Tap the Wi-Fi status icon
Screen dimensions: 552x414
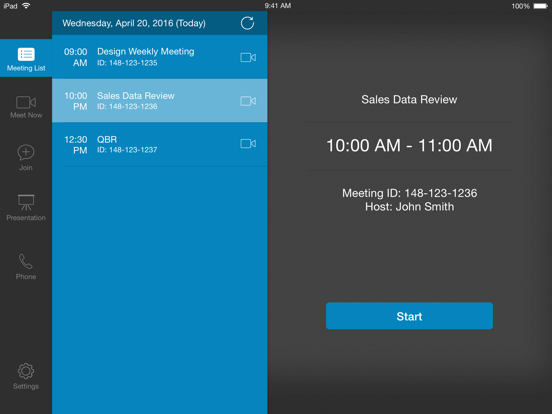[26, 6]
